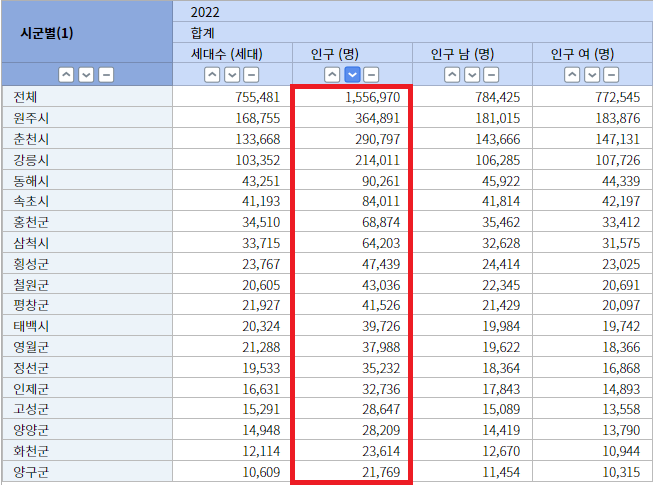Select the 태백시 row label
Viewport: 653px width, 485px height.
[87, 326]
